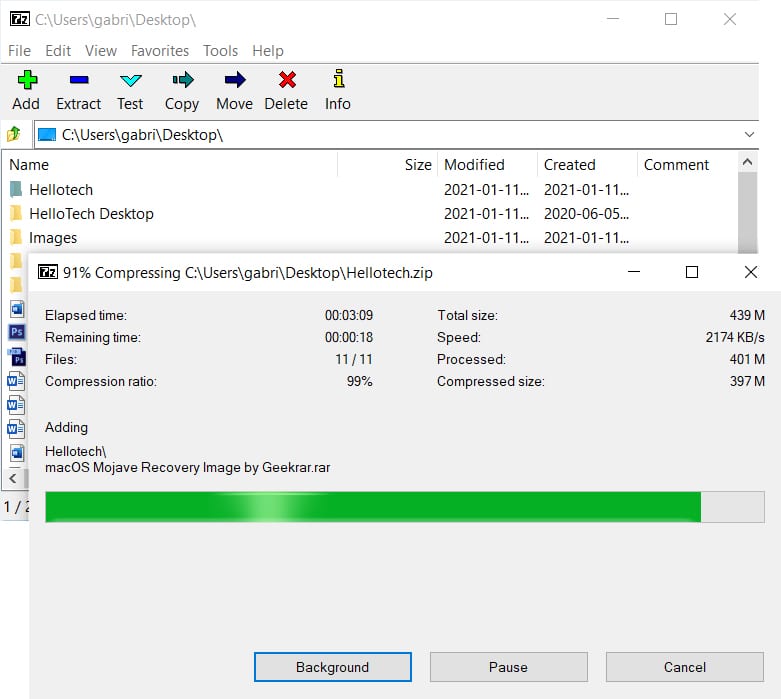
Task: Click the Extract toolbar icon
Action: [79, 80]
